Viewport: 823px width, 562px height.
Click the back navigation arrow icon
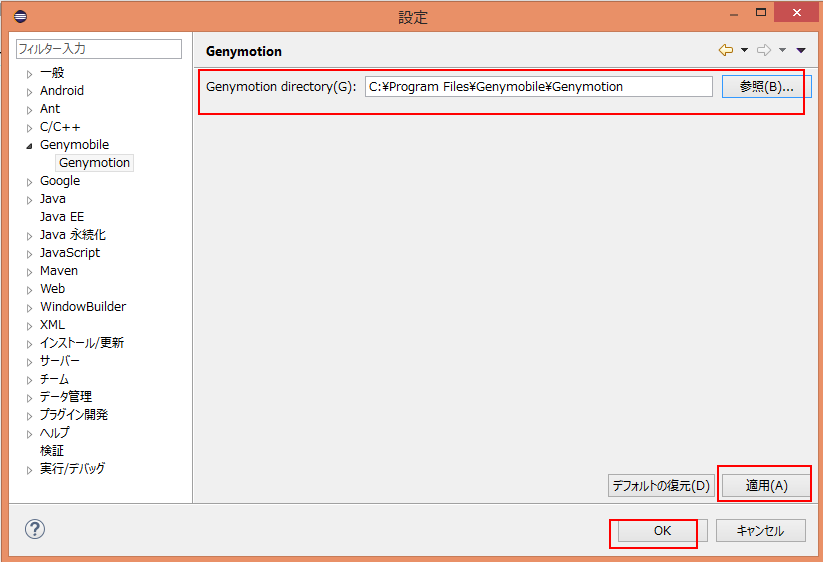(x=726, y=50)
